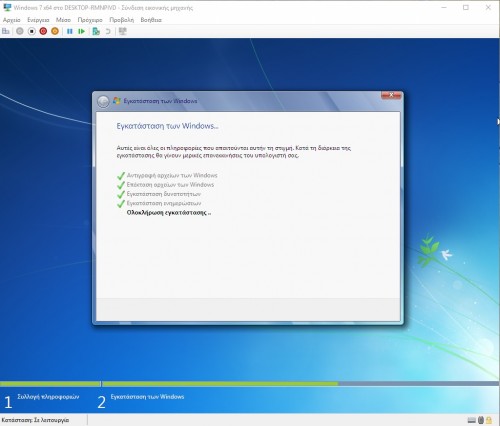Click the green installation progress bar

click(220, 384)
